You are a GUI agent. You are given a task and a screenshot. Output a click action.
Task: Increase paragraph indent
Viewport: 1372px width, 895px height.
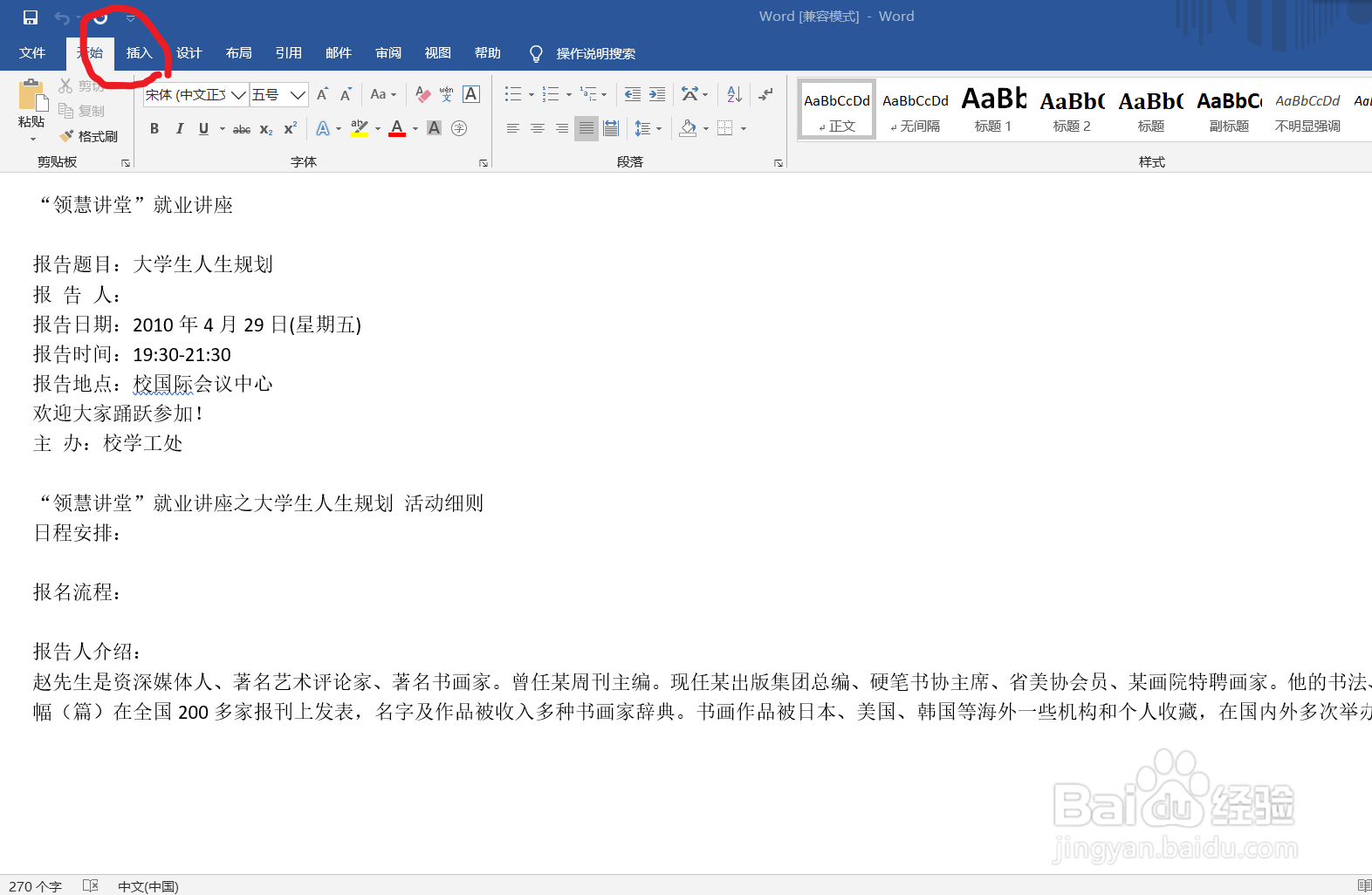click(657, 94)
